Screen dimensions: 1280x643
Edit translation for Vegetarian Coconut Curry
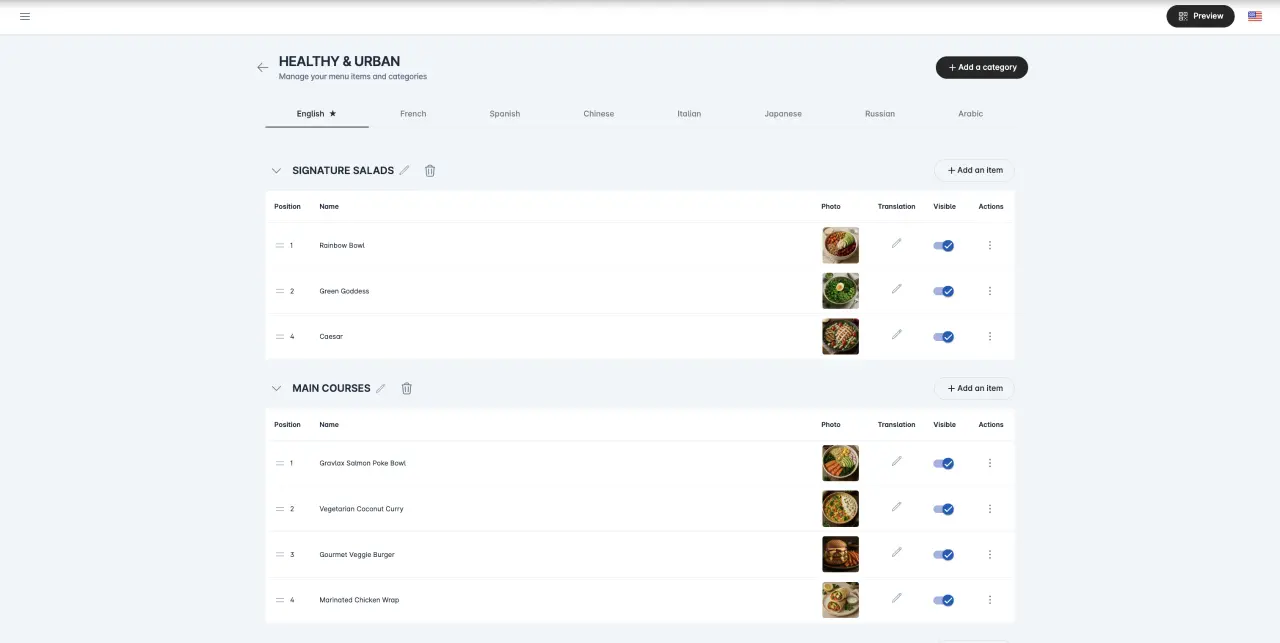[896, 507]
